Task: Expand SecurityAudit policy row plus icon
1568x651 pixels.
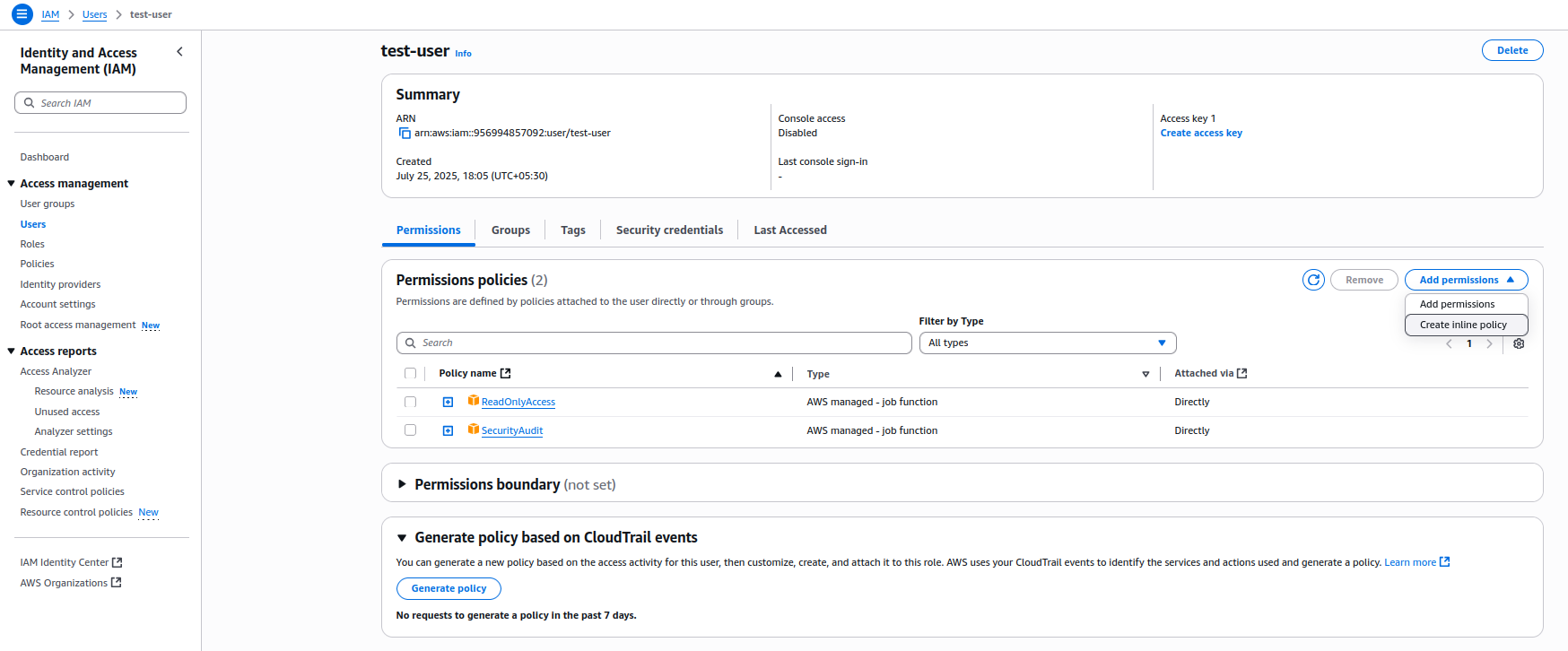Action: (x=448, y=431)
